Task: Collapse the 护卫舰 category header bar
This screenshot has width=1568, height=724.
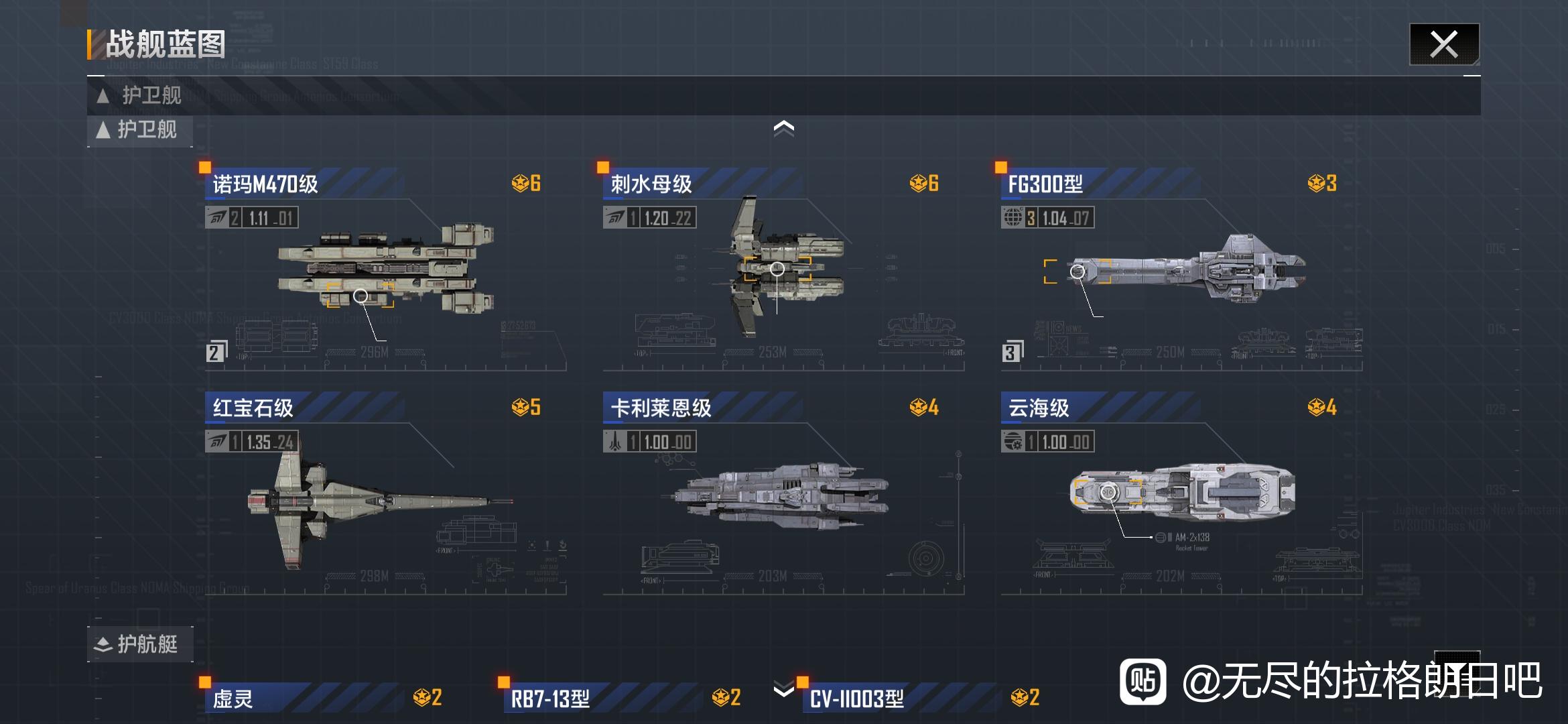Action: pyautogui.click(x=783, y=95)
